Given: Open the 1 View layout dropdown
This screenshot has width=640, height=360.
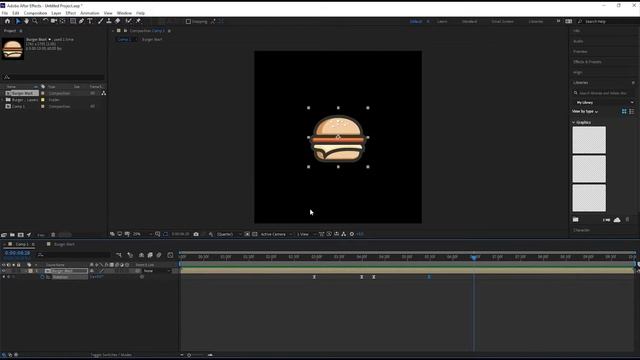Looking at the screenshot, I should 306,234.
